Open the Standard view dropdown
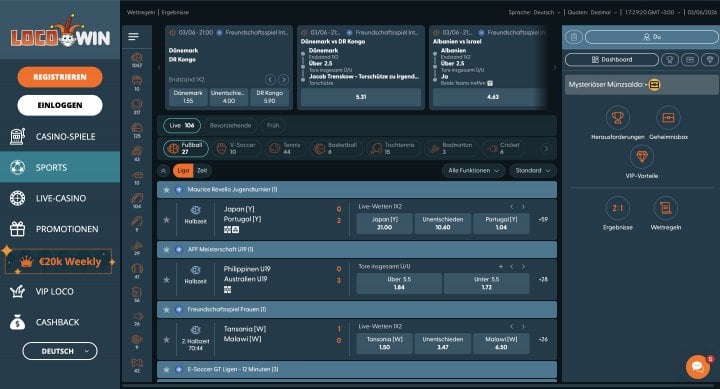Screen dimensions: 720x389 [x=532, y=171]
